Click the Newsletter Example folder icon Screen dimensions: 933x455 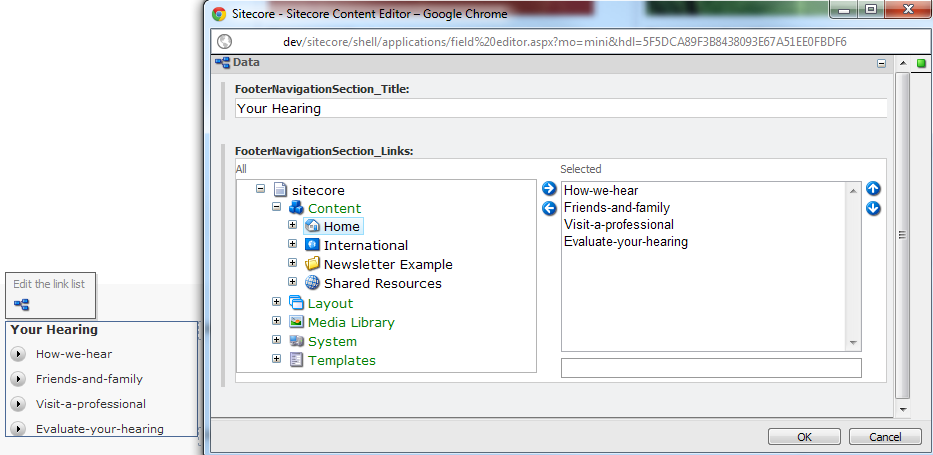click(312, 263)
